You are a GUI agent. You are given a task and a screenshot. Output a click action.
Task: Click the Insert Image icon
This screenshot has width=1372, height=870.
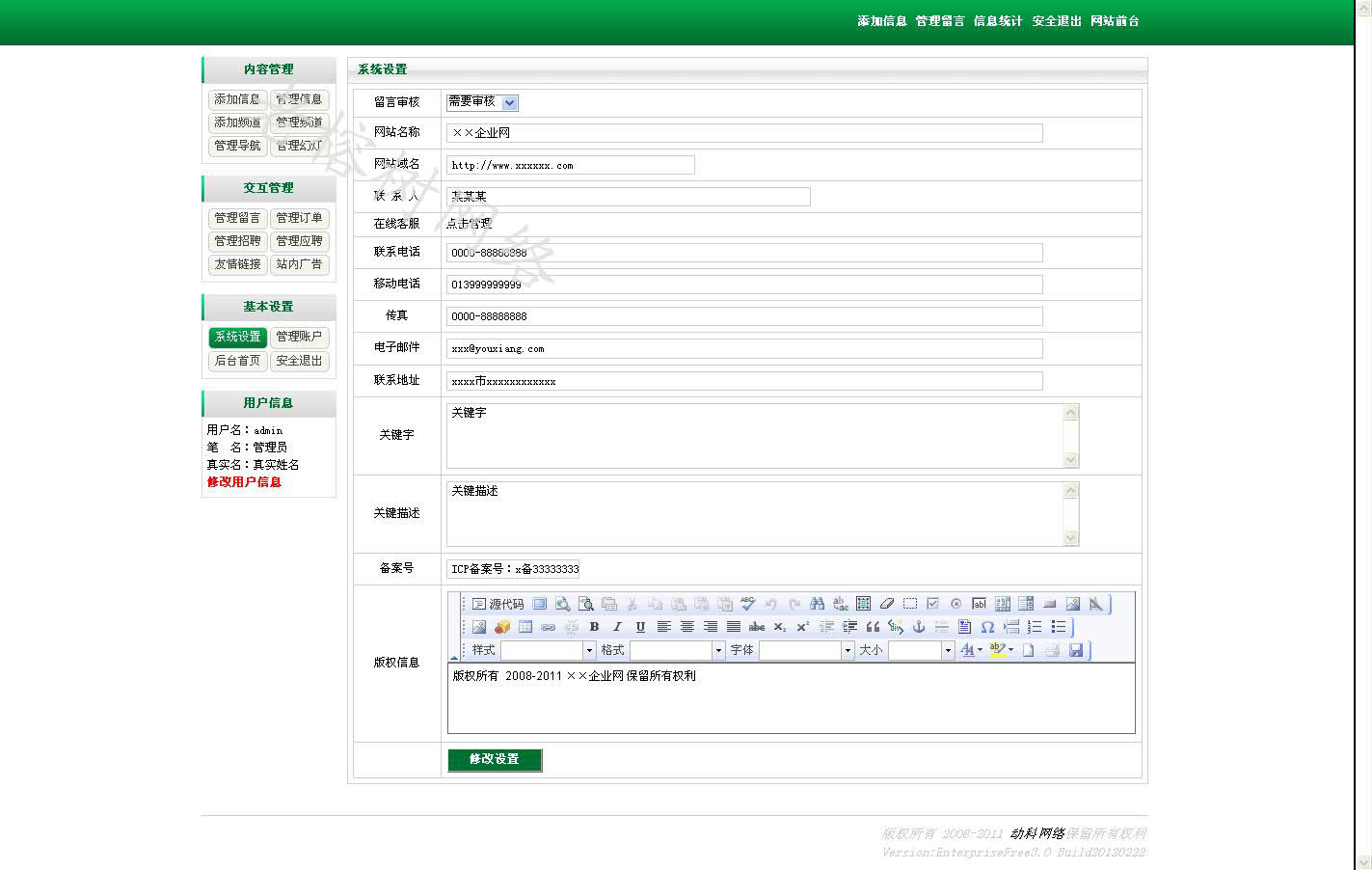[478, 627]
